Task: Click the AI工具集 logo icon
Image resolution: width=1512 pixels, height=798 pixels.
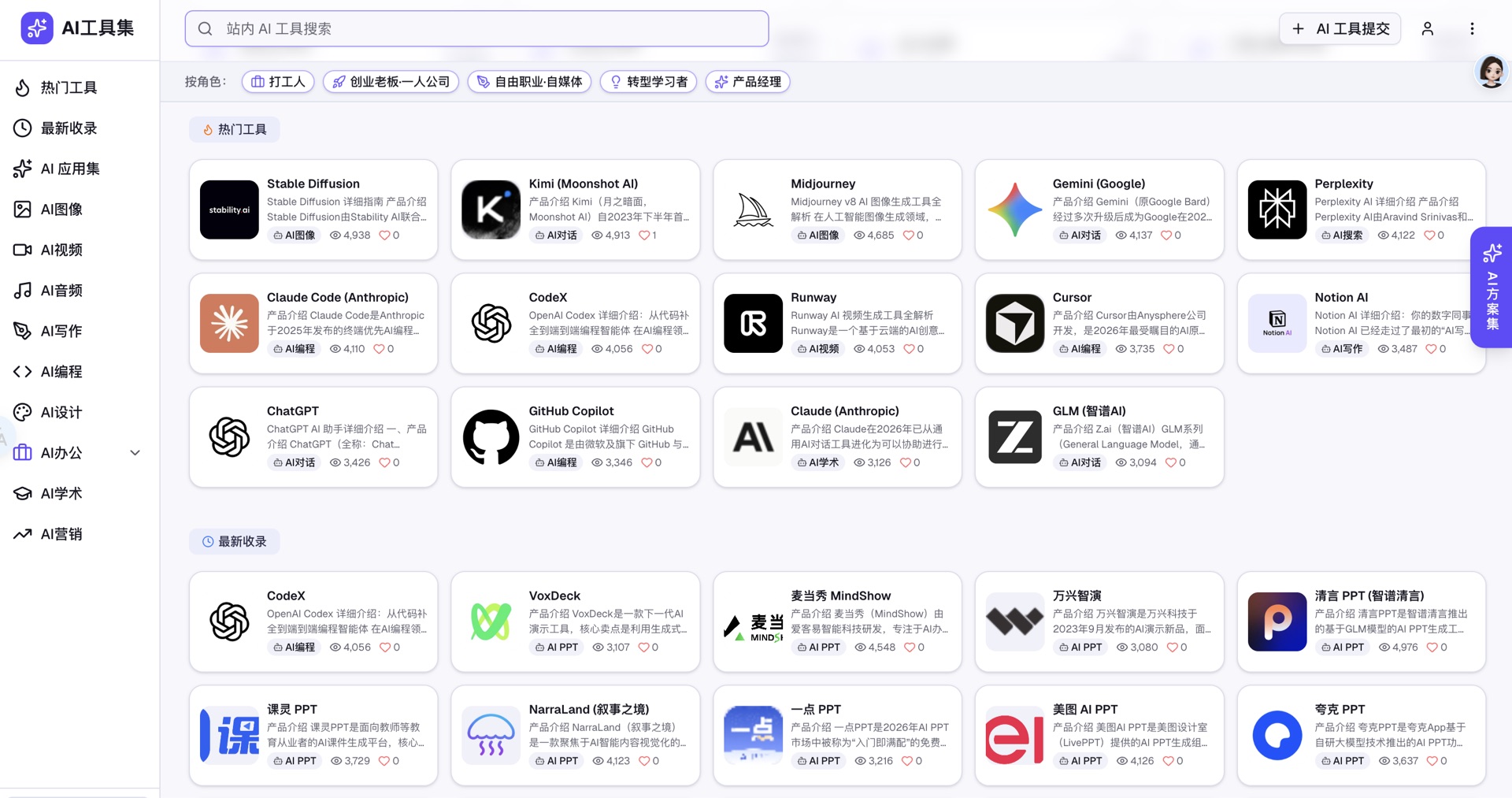Action: coord(37,28)
